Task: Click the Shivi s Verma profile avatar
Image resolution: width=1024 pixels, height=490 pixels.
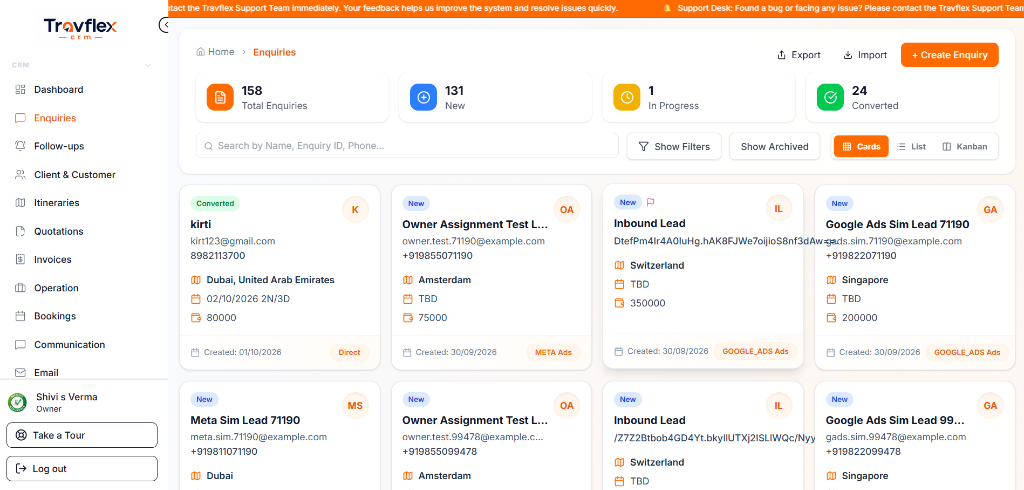Action: click(17, 402)
